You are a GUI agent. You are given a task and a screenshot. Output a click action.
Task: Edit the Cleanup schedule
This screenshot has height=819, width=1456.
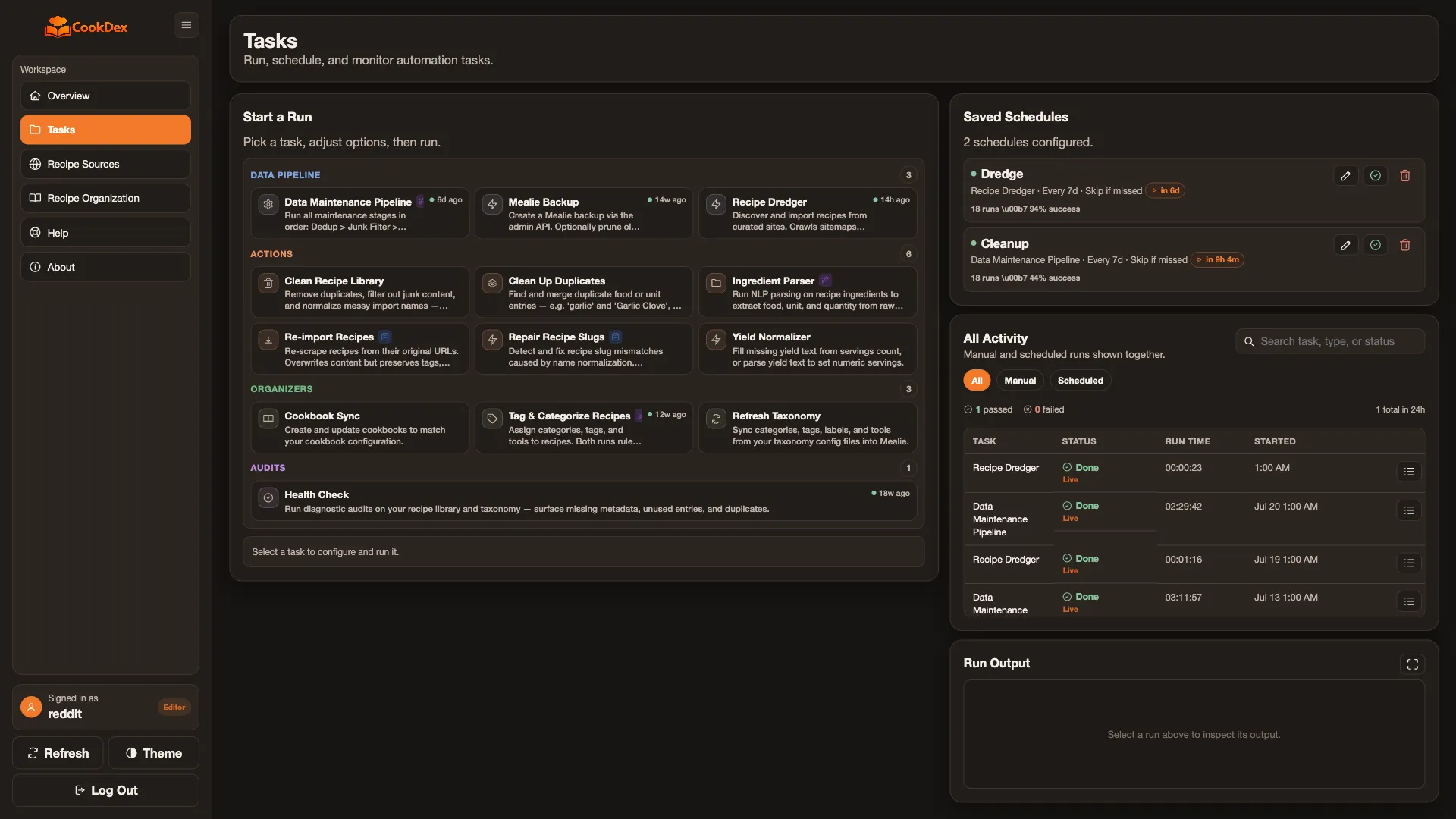(x=1345, y=245)
